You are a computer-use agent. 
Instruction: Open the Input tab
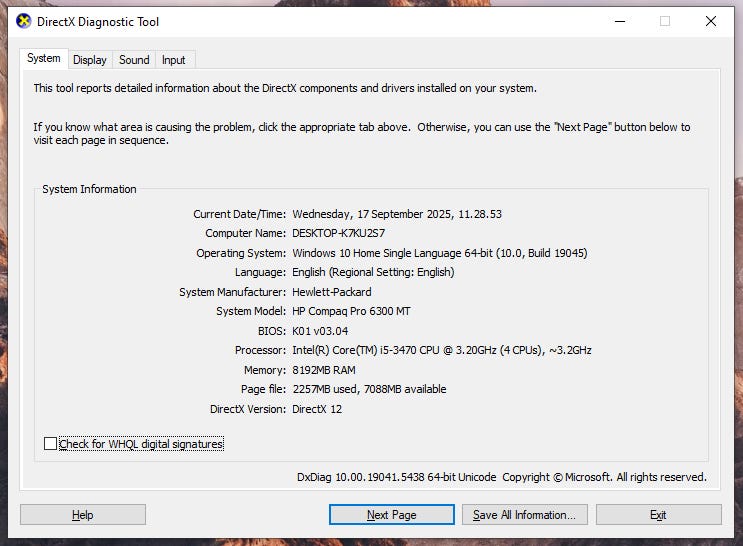173,60
